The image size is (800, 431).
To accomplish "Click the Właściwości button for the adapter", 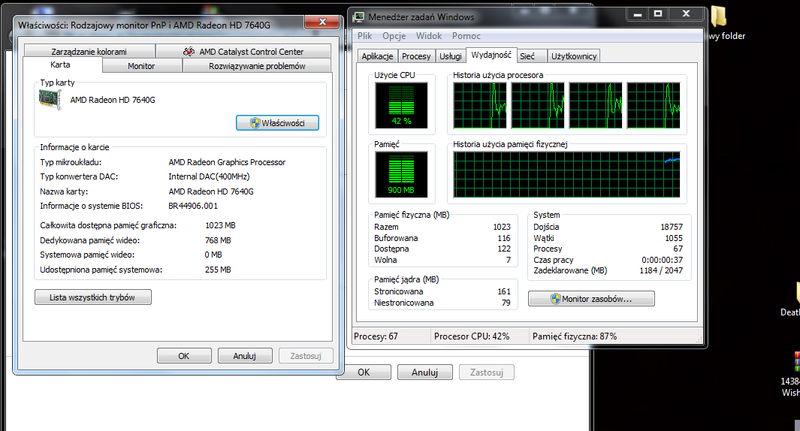I will coord(278,123).
